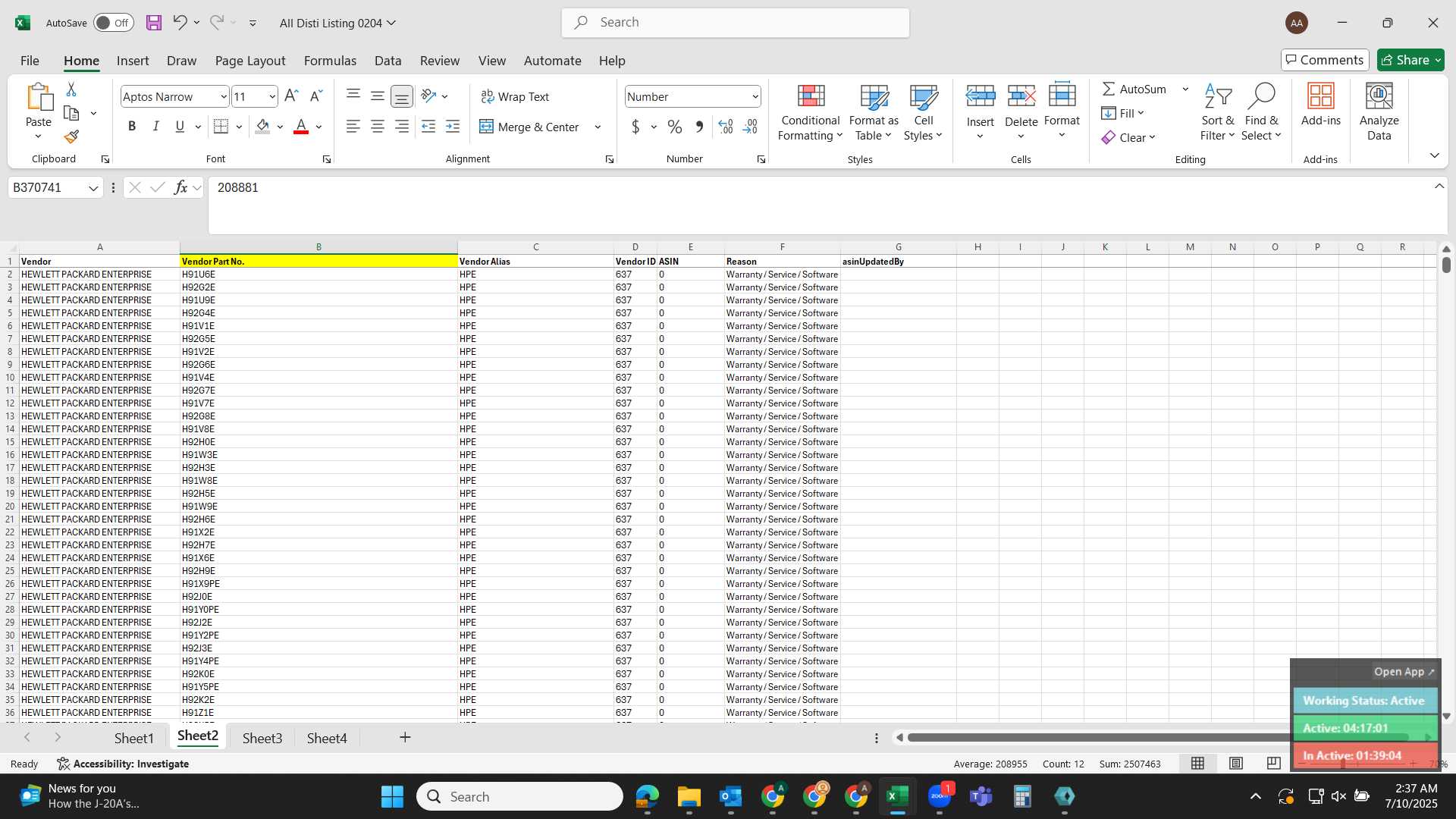Click the Increase Indent icon
The image size is (1456, 819).
pos(453,127)
